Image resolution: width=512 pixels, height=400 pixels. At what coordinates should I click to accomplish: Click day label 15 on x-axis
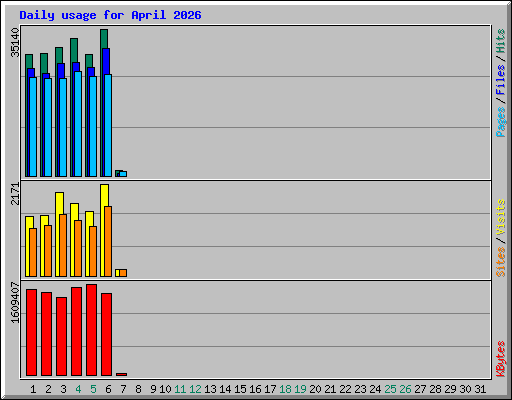coord(240,389)
